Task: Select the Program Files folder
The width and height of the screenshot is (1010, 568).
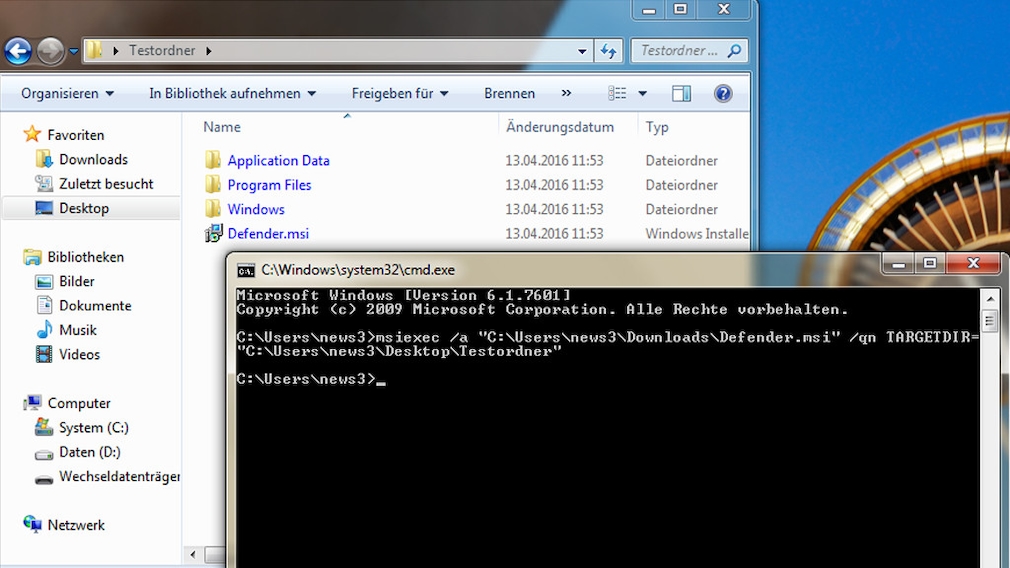Action: coord(268,185)
